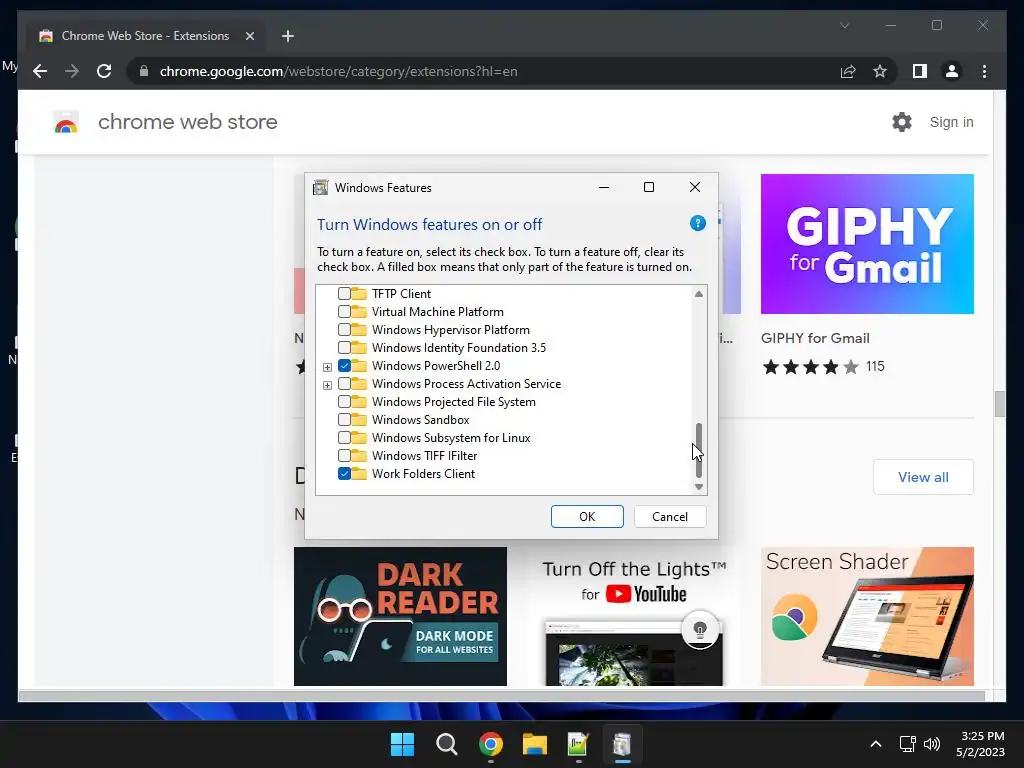Click the chrome web store heading text
Viewport: 1024px width, 768px height.
(187, 122)
